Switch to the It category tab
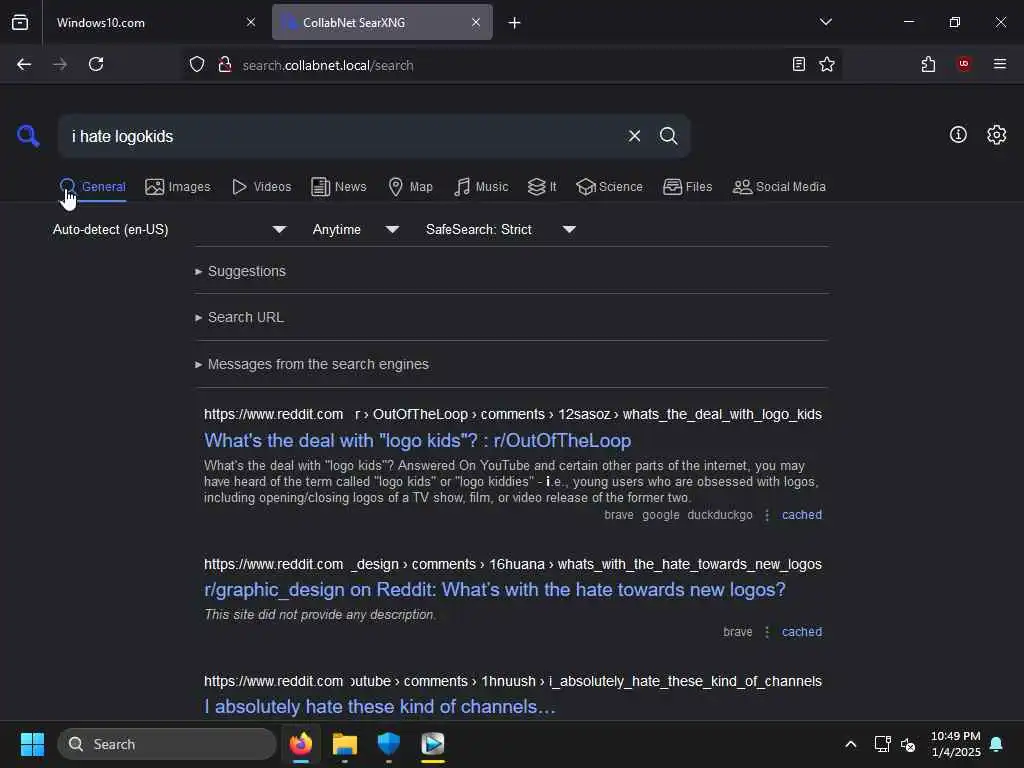The image size is (1024, 768). point(542,187)
